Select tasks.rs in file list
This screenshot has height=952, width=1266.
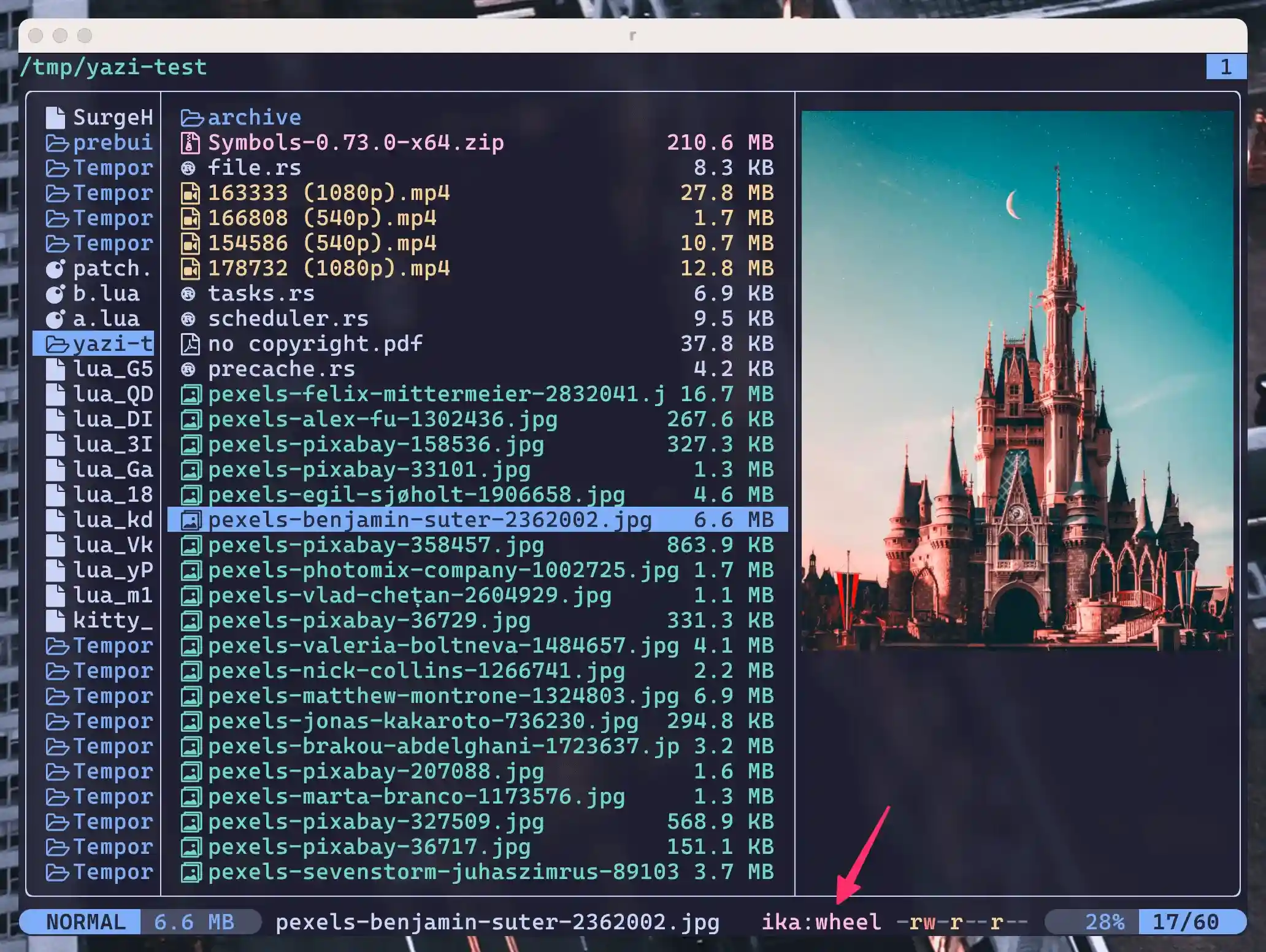tap(261, 294)
